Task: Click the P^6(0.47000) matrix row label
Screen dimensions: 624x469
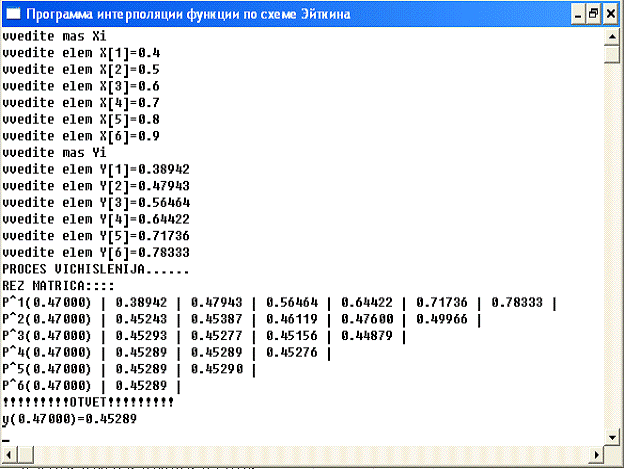Action: [50, 386]
